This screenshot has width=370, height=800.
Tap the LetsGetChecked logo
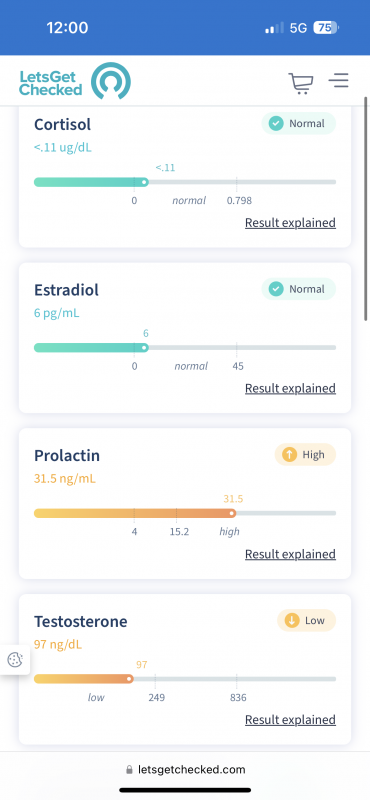coord(75,81)
